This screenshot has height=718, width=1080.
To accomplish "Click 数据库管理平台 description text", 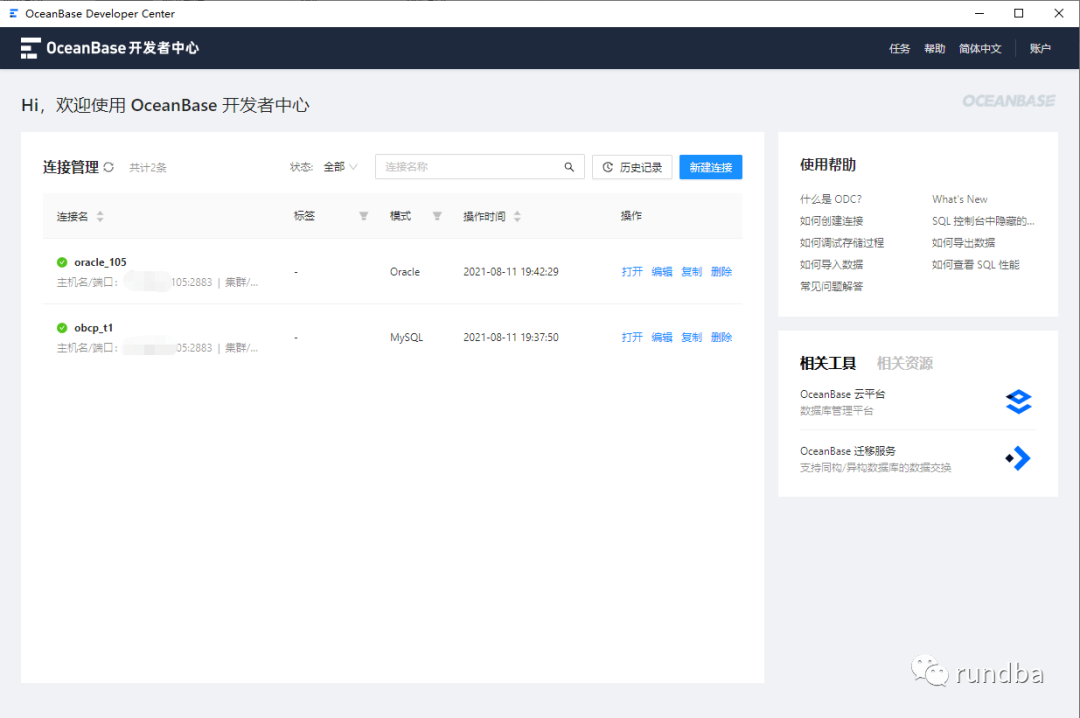I will [836, 411].
